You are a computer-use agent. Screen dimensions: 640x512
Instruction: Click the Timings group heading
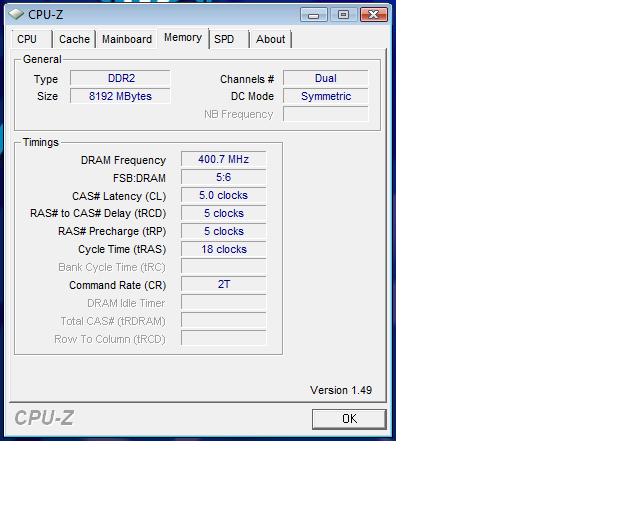pos(41,142)
